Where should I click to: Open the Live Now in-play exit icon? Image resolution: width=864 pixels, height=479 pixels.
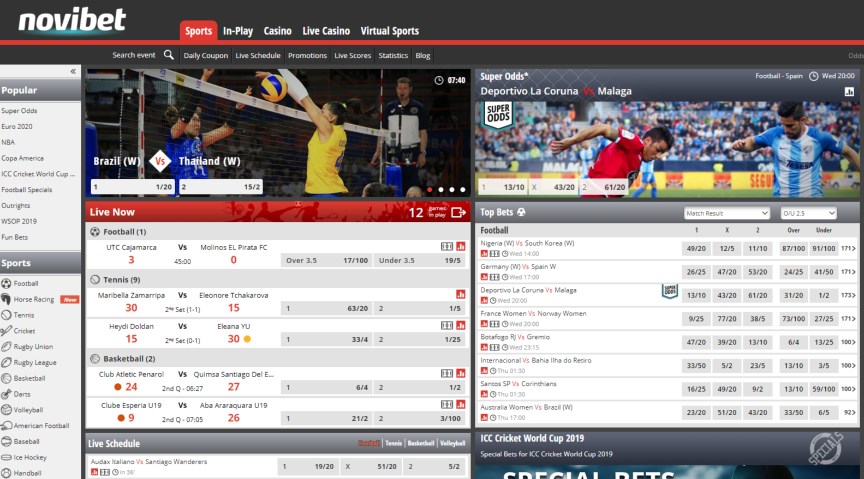point(458,212)
